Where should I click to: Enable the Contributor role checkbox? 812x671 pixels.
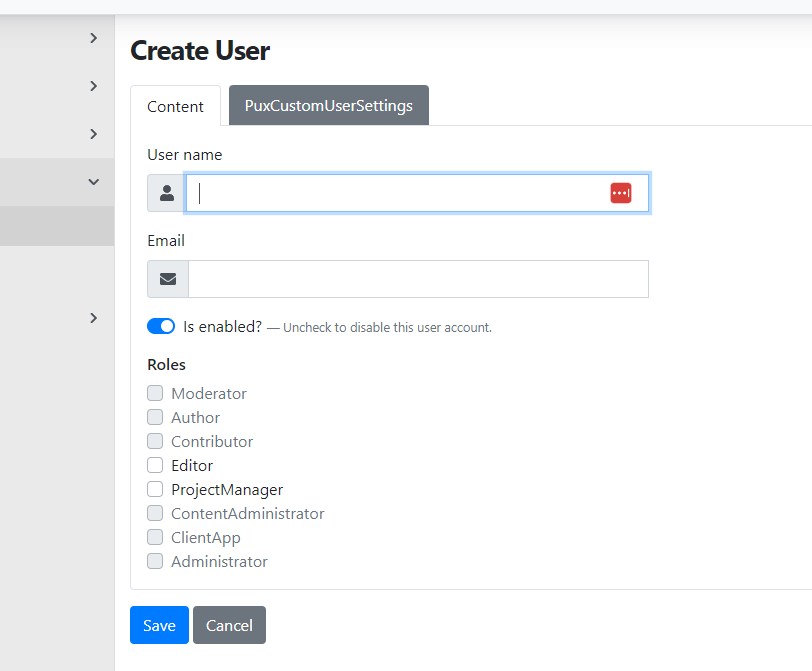click(155, 442)
